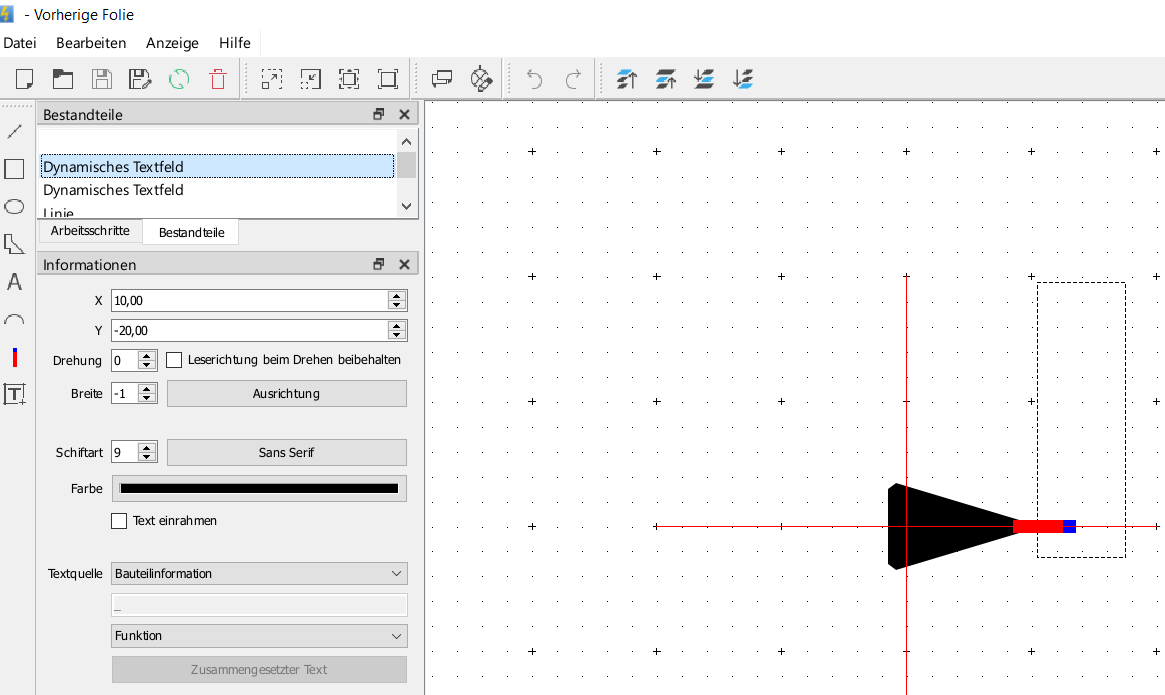
Task: Open the black Farbe color swatch
Action: 259,489
